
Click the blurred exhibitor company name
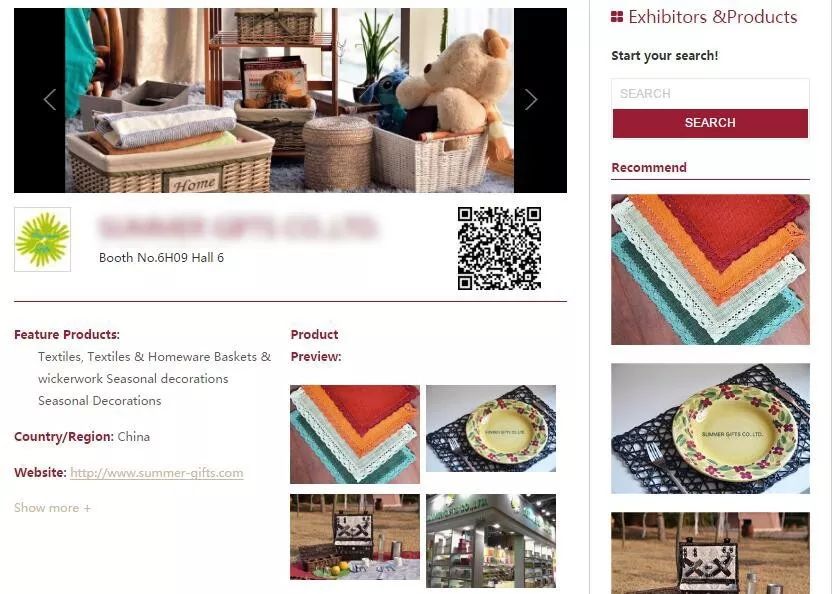pos(238,227)
